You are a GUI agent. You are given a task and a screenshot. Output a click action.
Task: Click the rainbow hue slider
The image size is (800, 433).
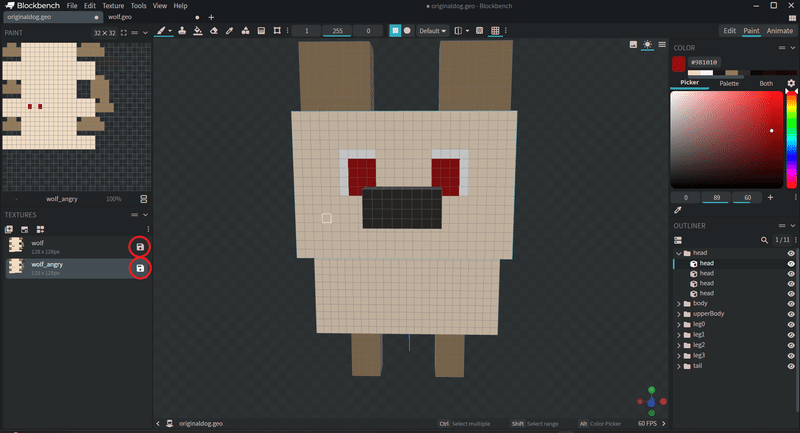(x=790, y=140)
